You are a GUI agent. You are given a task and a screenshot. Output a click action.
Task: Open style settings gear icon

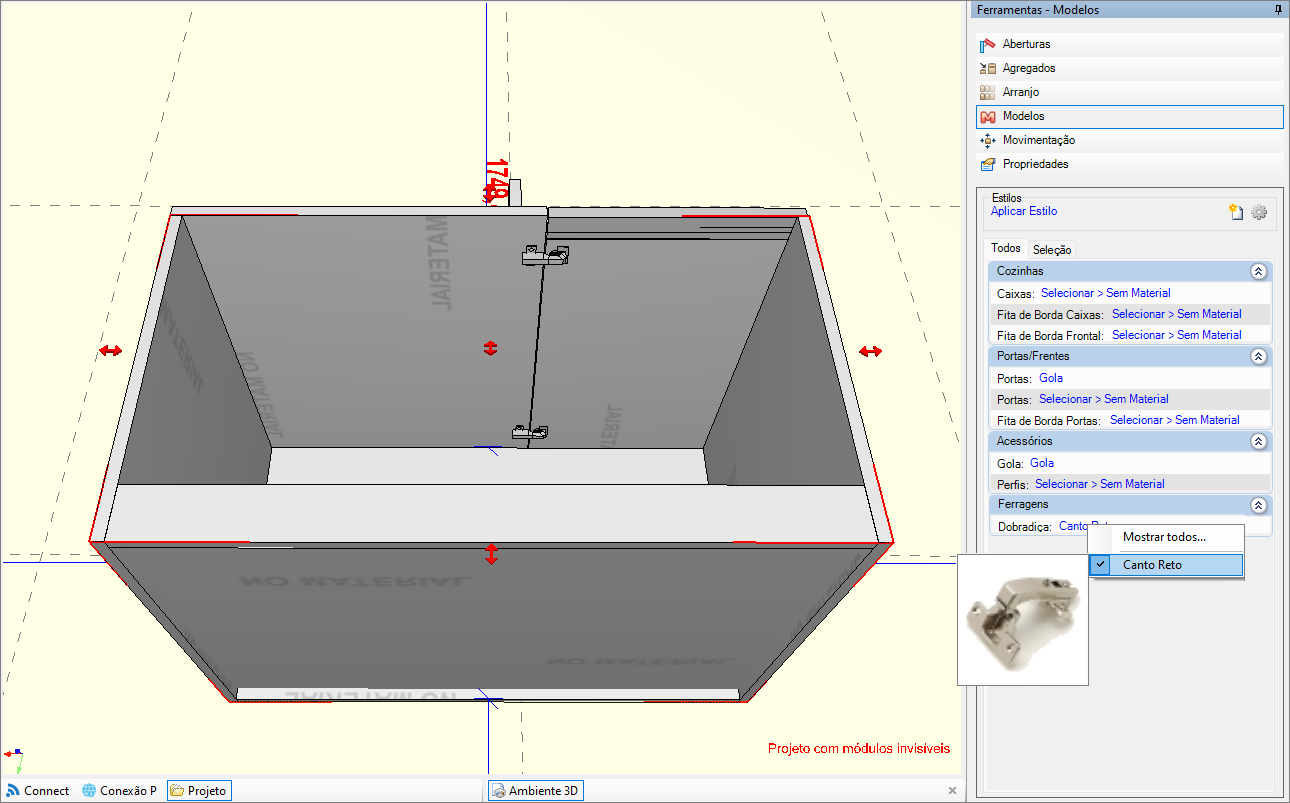click(1259, 212)
